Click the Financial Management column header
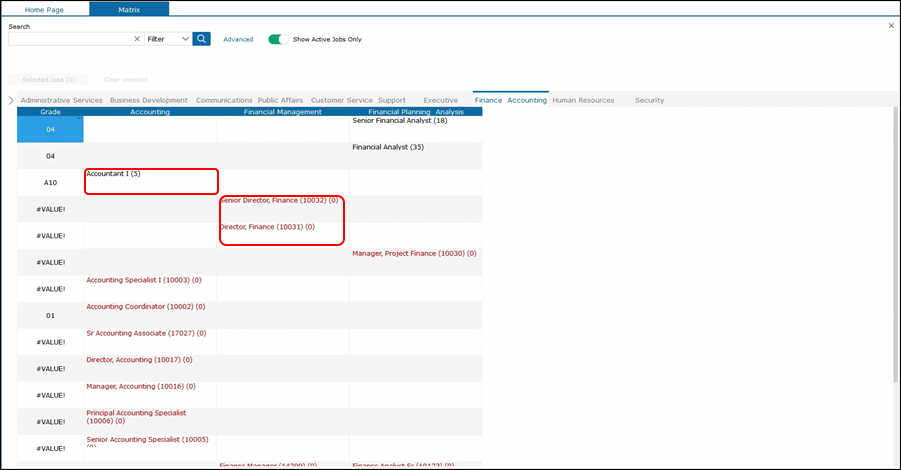This screenshot has height=470, width=901. [283, 112]
